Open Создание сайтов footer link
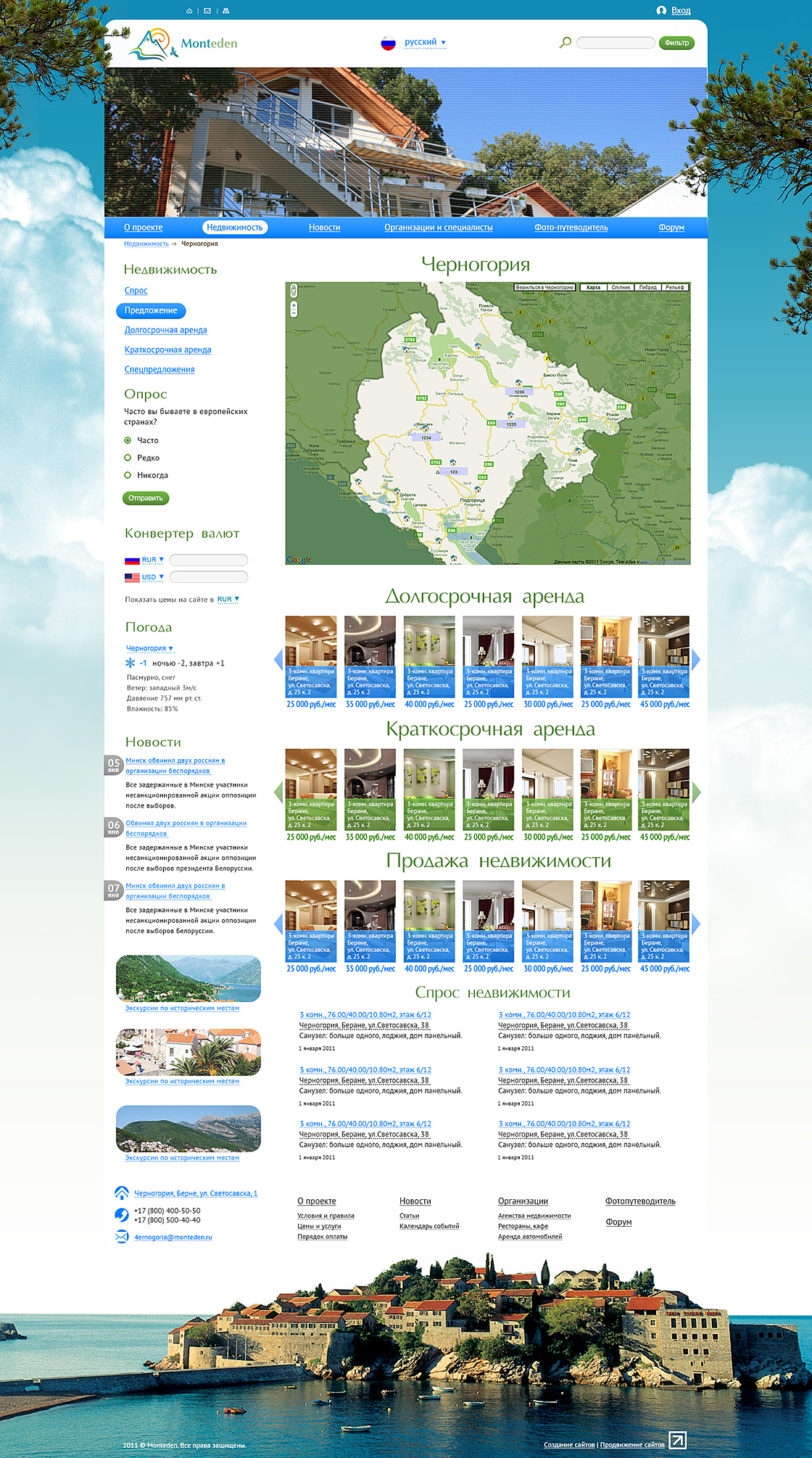The height and width of the screenshot is (1458, 812). pyautogui.click(x=569, y=1445)
